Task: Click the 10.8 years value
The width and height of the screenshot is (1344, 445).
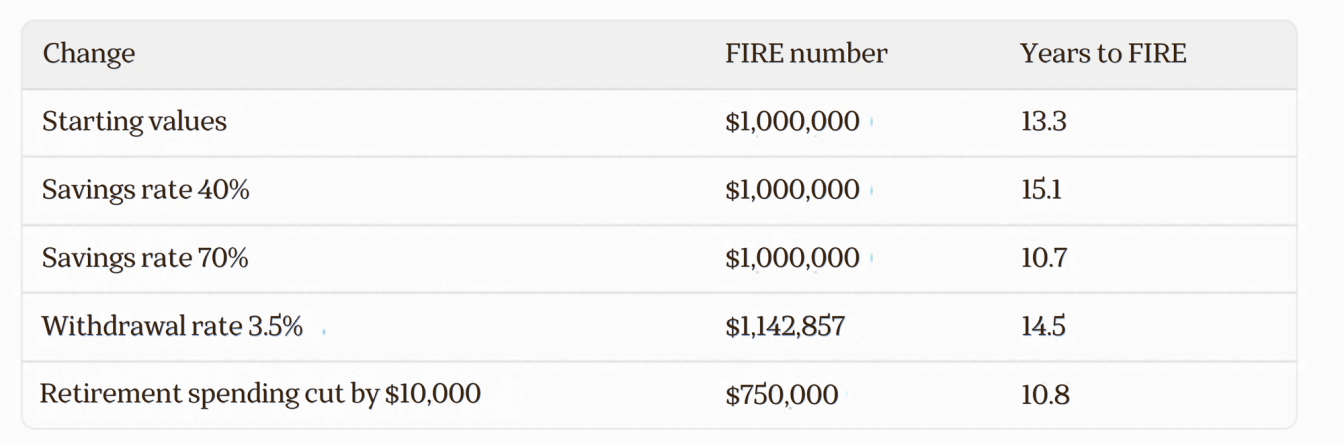Action: (x=1045, y=394)
